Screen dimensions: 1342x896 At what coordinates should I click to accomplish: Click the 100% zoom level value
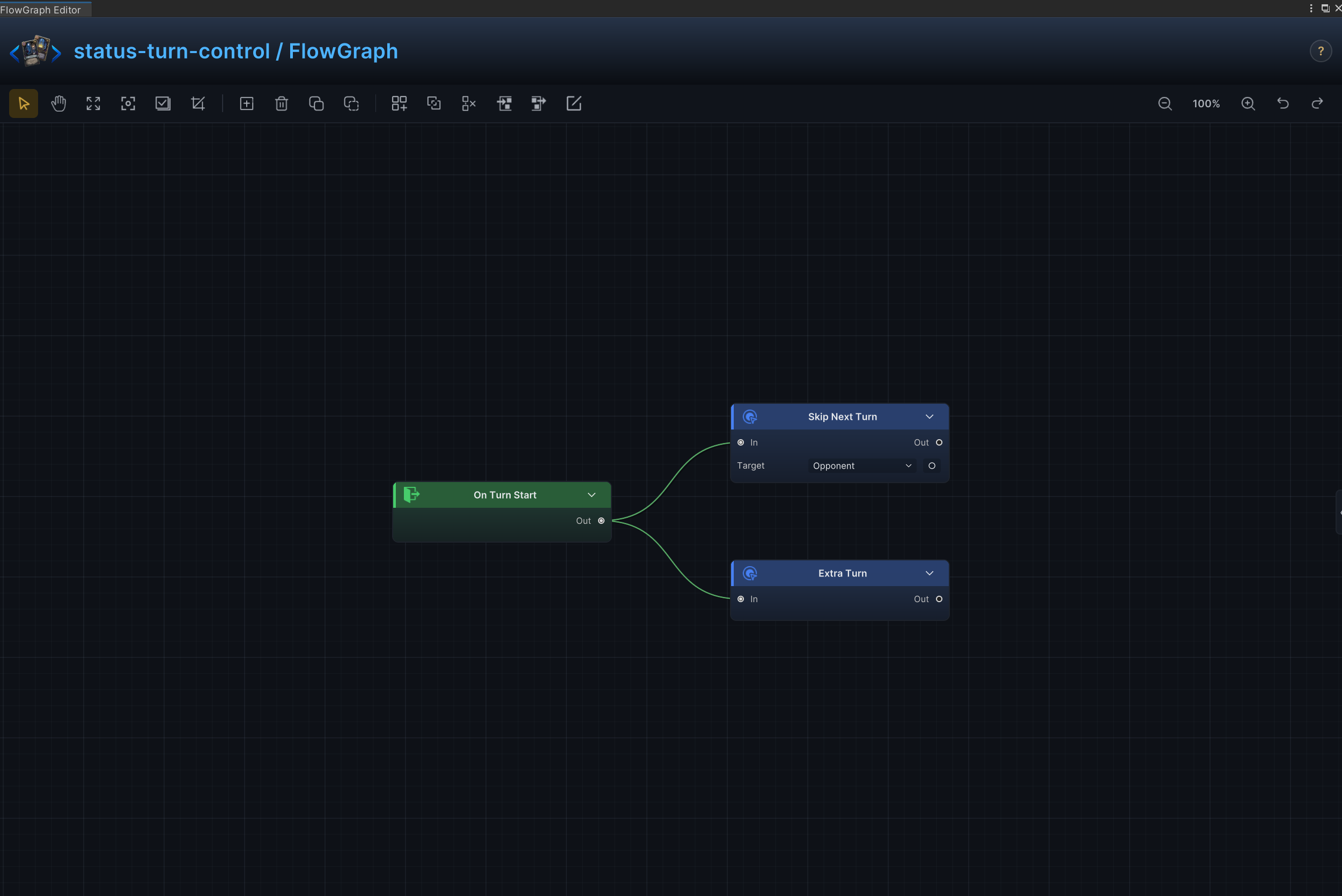[x=1206, y=104]
